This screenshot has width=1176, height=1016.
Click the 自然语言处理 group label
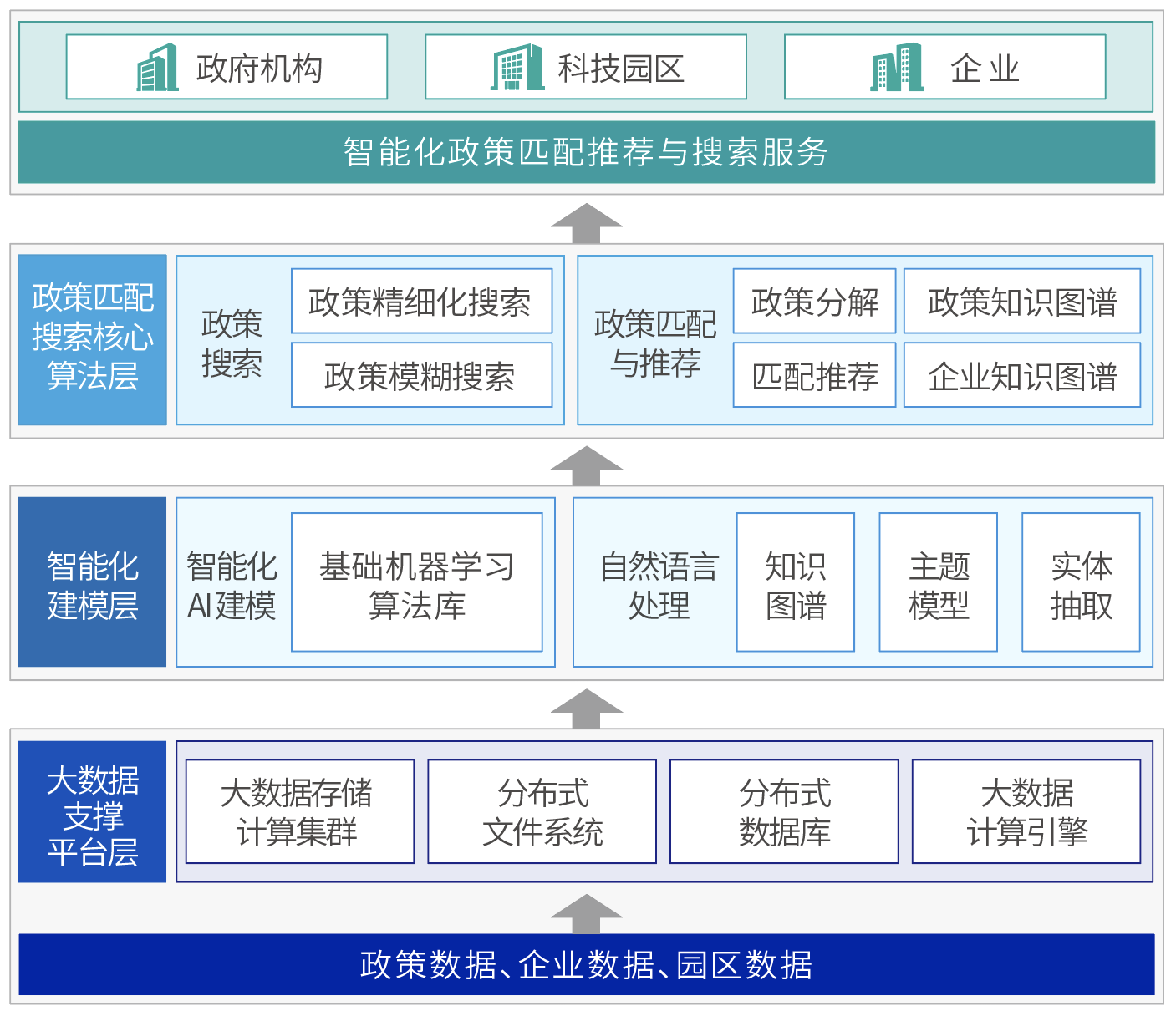click(x=659, y=586)
